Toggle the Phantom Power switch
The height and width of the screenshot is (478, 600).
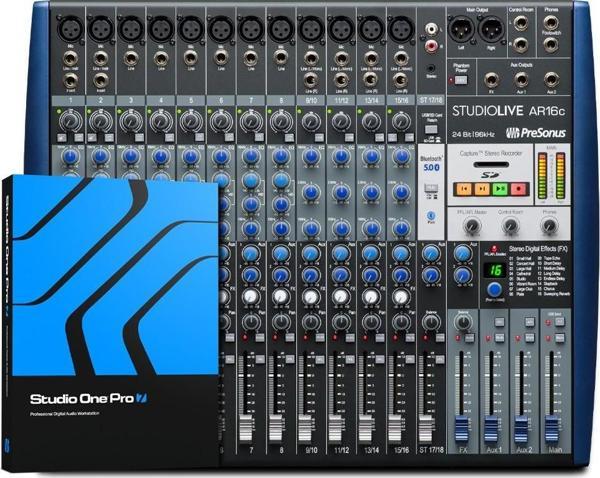461,80
